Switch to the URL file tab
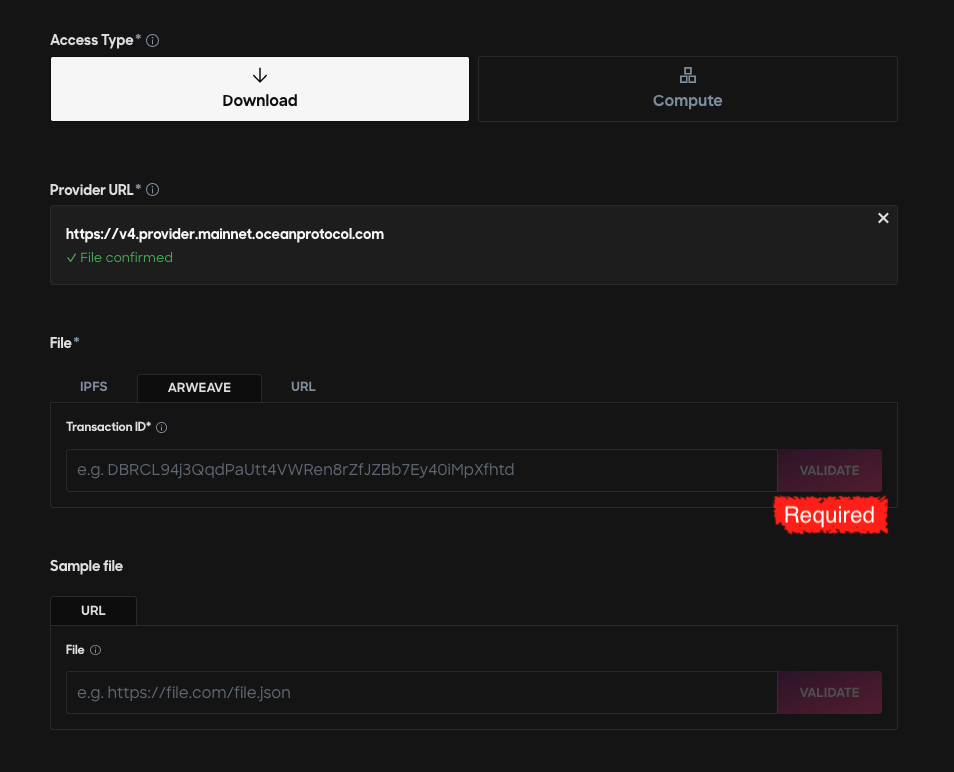 pyautogui.click(x=303, y=387)
